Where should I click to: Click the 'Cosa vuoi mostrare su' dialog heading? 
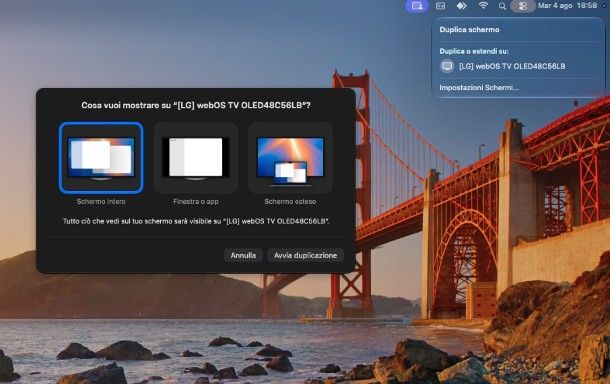pos(196,105)
